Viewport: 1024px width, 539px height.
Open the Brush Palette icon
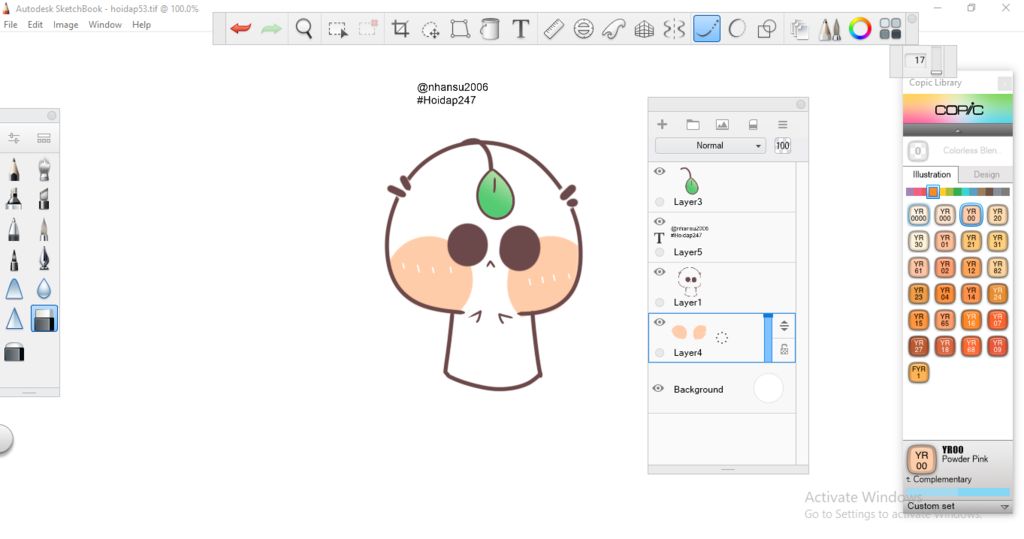tap(829, 29)
